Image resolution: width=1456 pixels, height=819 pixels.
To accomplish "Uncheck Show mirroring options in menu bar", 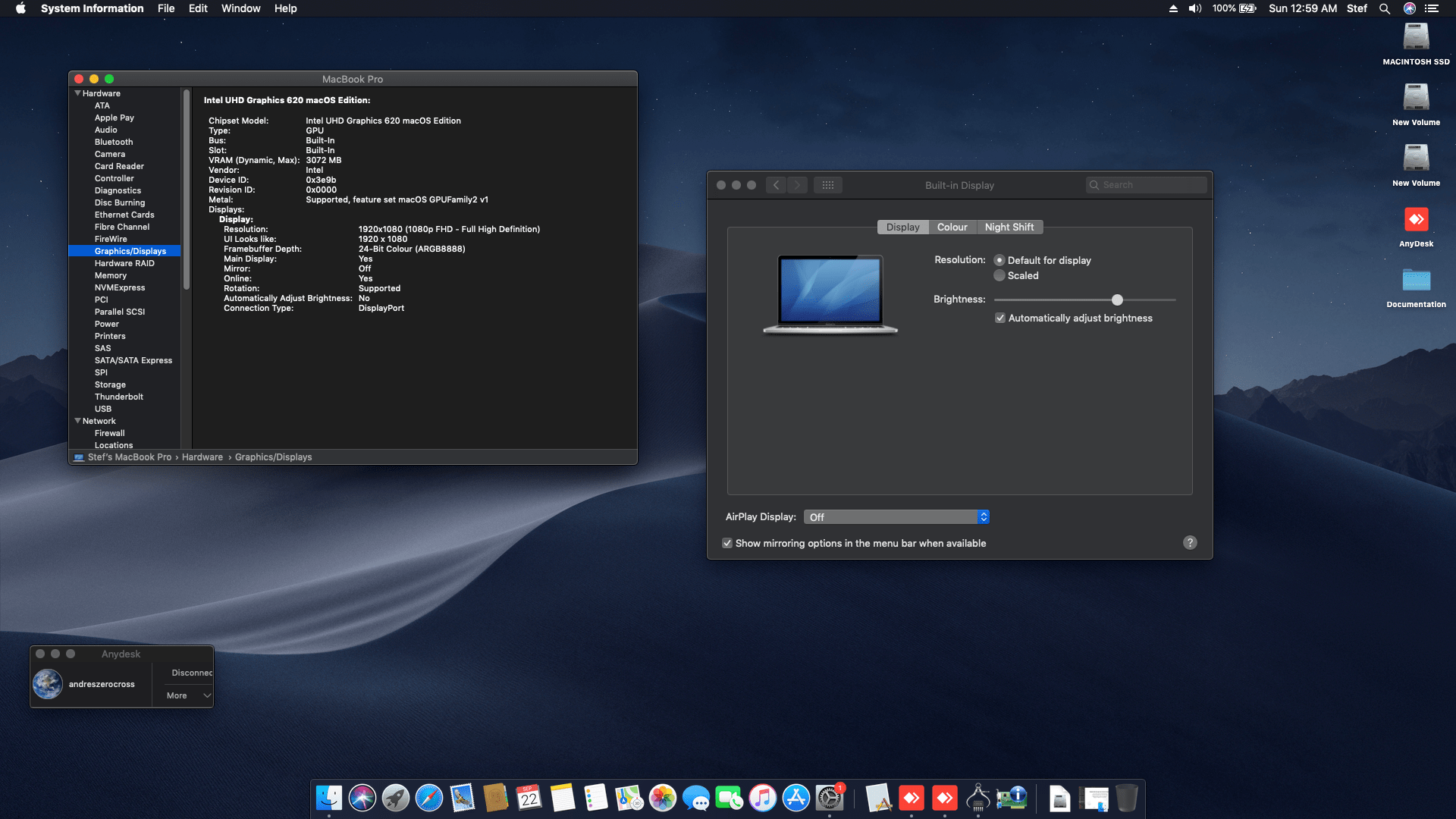I will (x=727, y=544).
